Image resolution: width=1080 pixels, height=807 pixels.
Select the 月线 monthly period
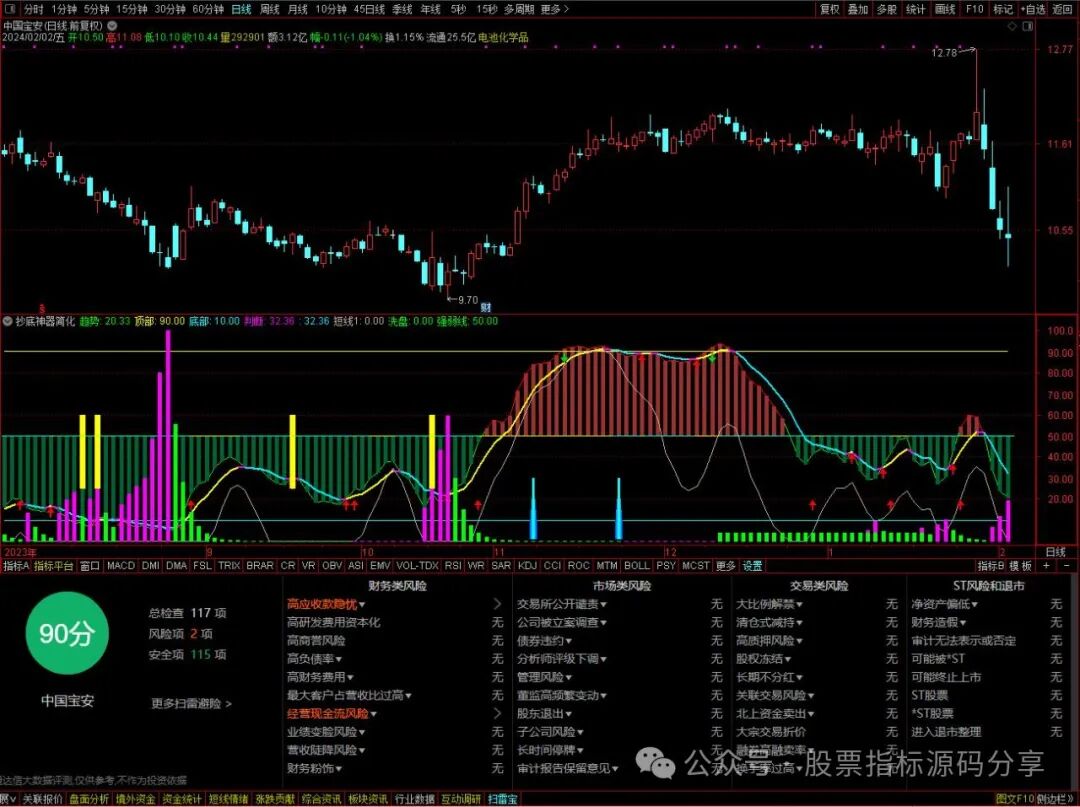coord(298,9)
